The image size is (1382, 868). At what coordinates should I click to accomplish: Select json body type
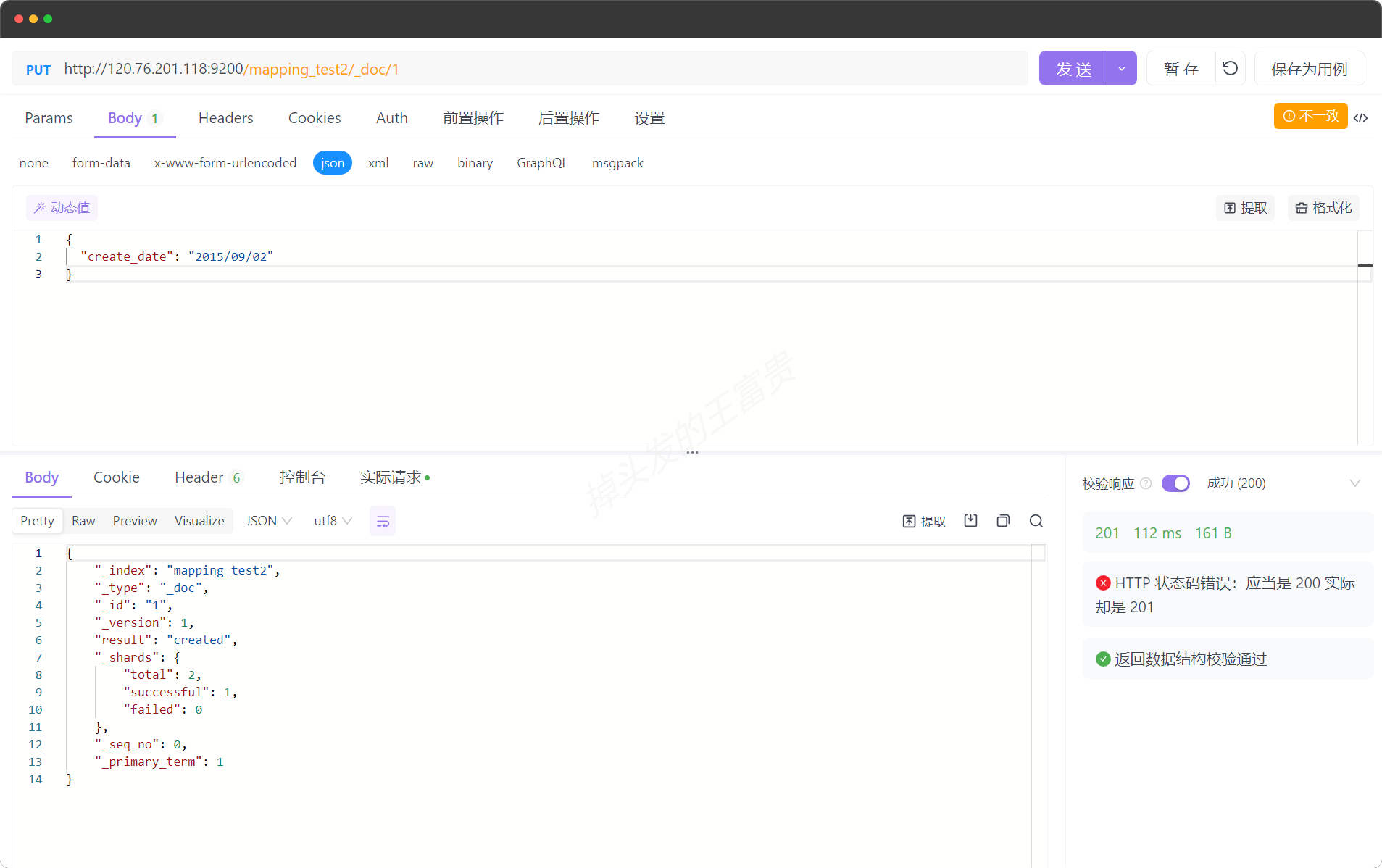pyautogui.click(x=333, y=163)
